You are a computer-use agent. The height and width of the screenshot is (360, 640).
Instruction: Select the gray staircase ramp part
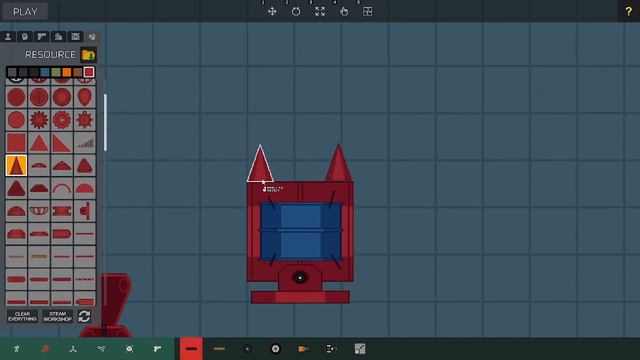point(85,143)
